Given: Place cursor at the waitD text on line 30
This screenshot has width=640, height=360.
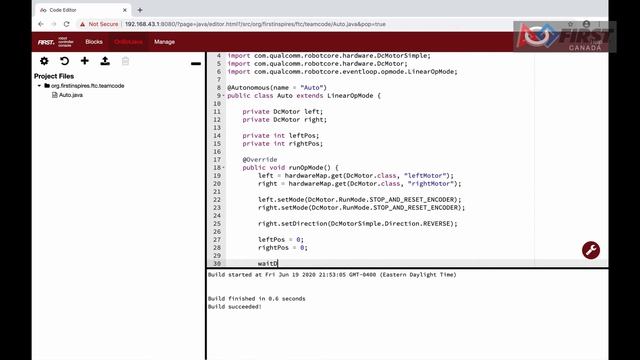Looking at the screenshot, I should (268, 264).
